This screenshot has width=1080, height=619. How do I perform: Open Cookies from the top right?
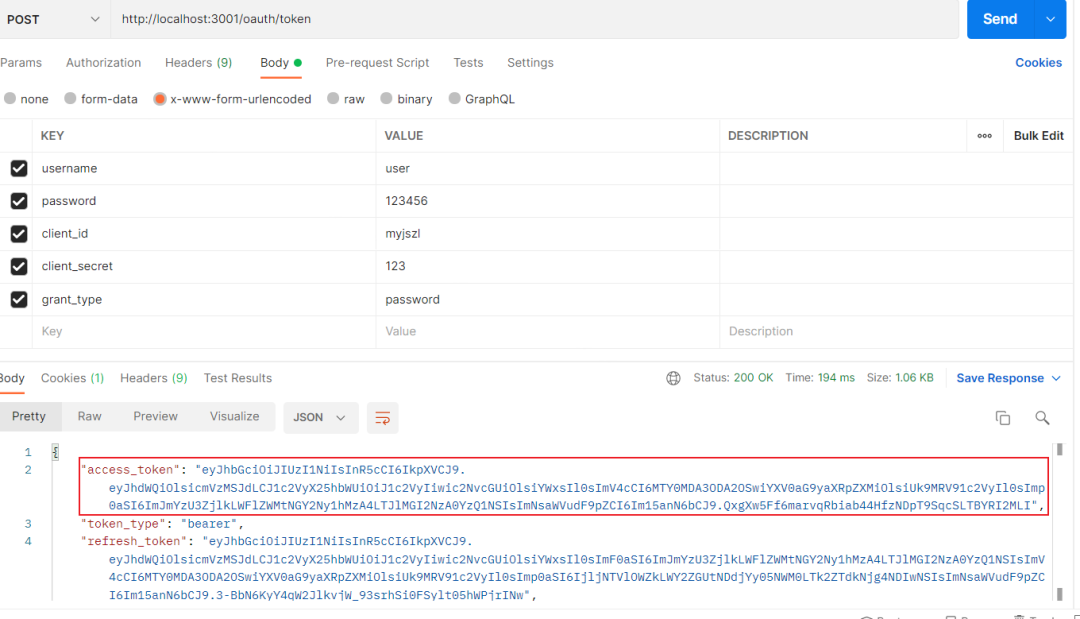pyautogui.click(x=1038, y=62)
